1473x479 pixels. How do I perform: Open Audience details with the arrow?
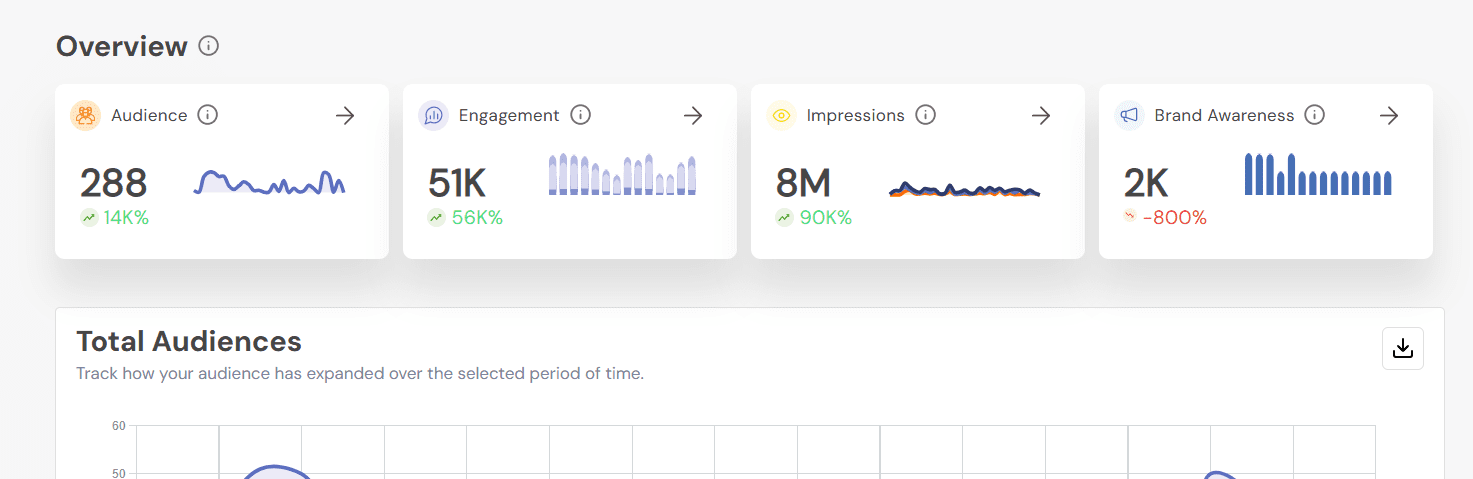coord(345,116)
